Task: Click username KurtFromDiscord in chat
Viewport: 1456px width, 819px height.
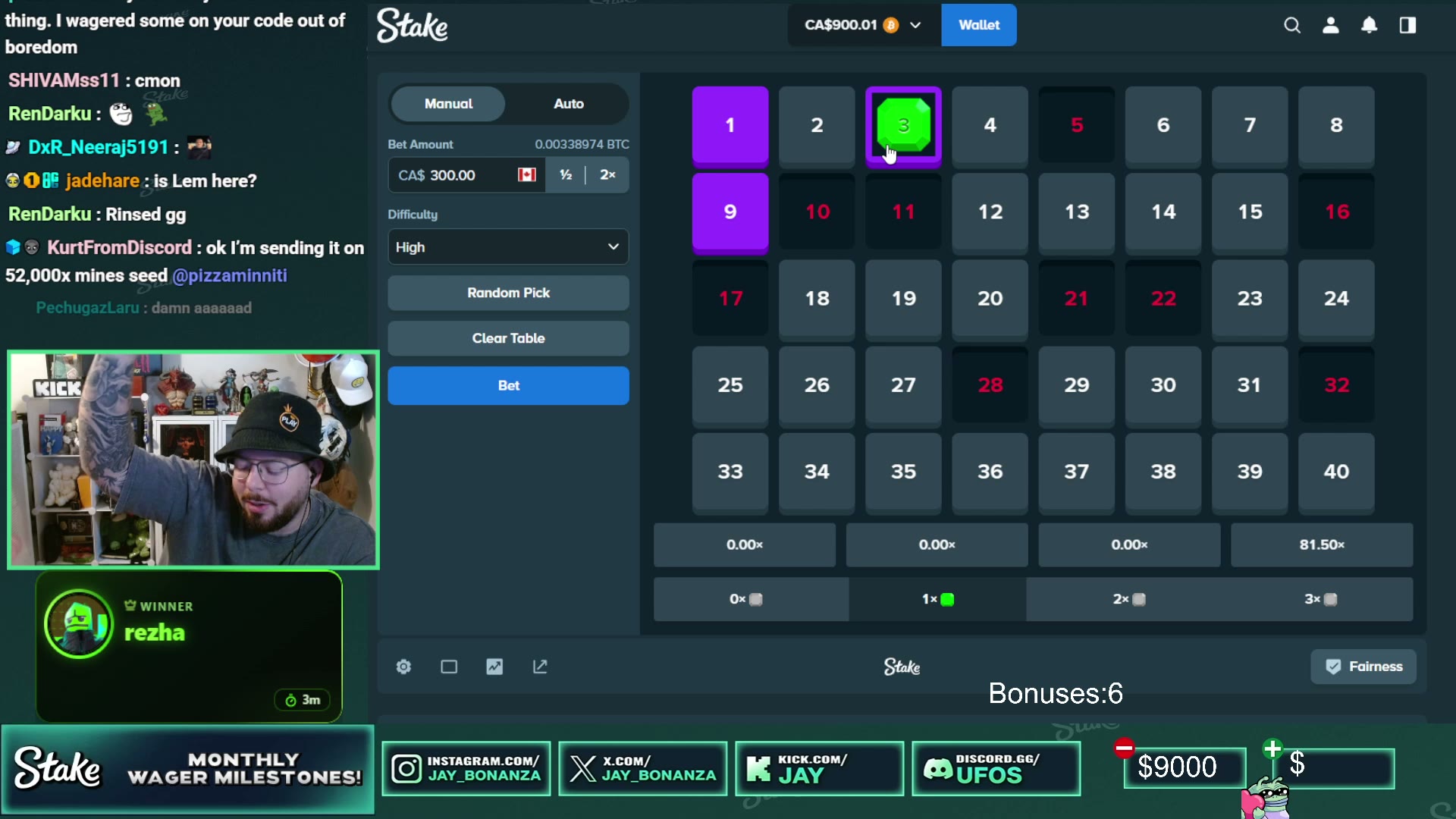Action: tap(120, 248)
